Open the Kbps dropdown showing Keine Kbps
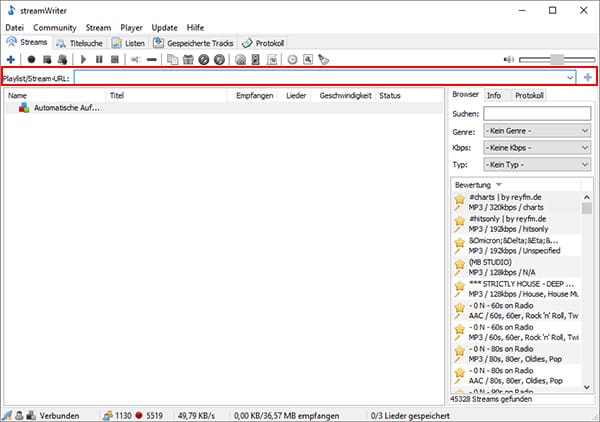The image size is (600, 422). (537, 148)
